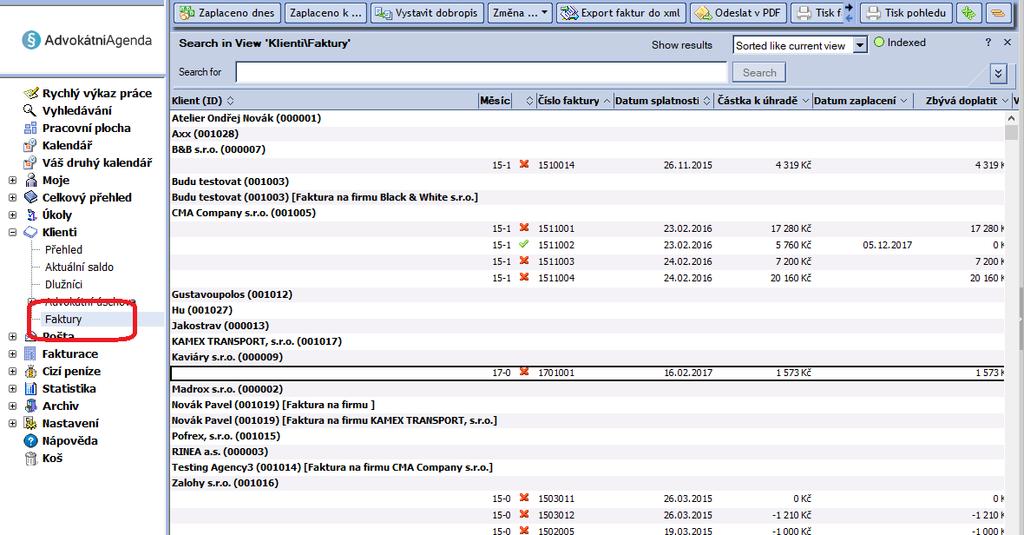The image size is (1024, 535).
Task: Click the Indexed green indicator
Action: tap(879, 42)
